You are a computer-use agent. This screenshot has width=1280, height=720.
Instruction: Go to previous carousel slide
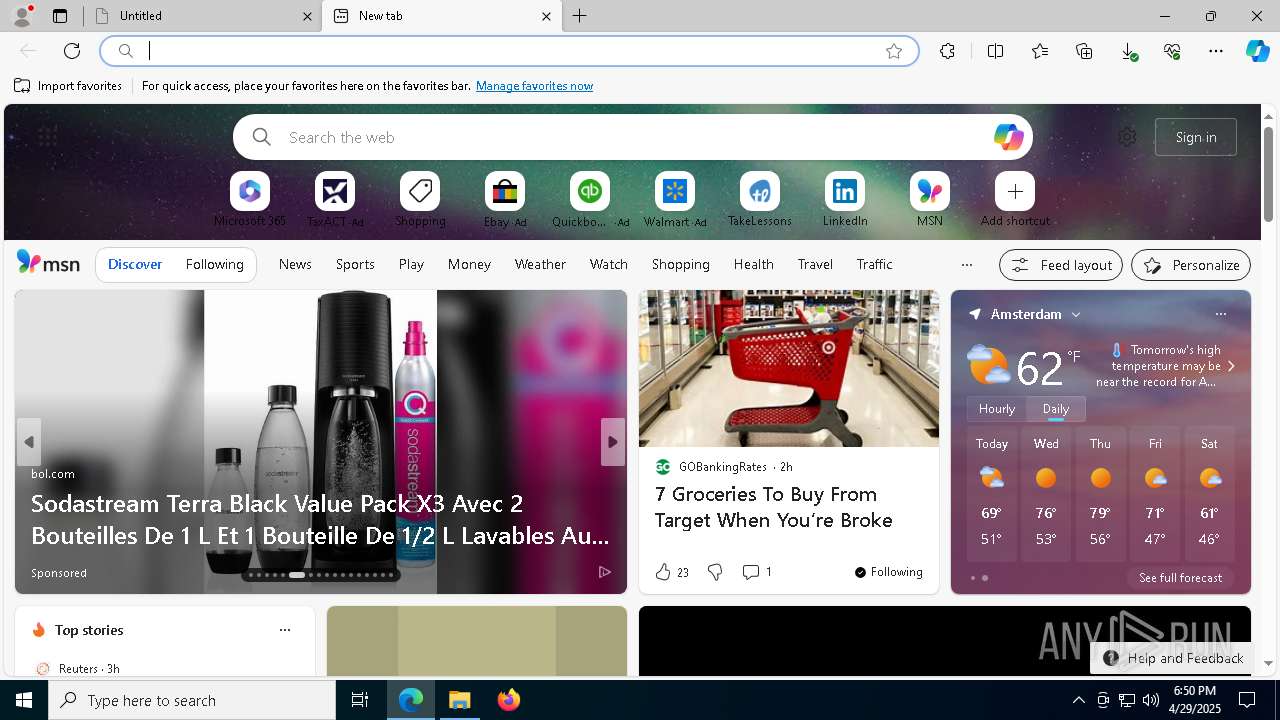[x=29, y=442]
